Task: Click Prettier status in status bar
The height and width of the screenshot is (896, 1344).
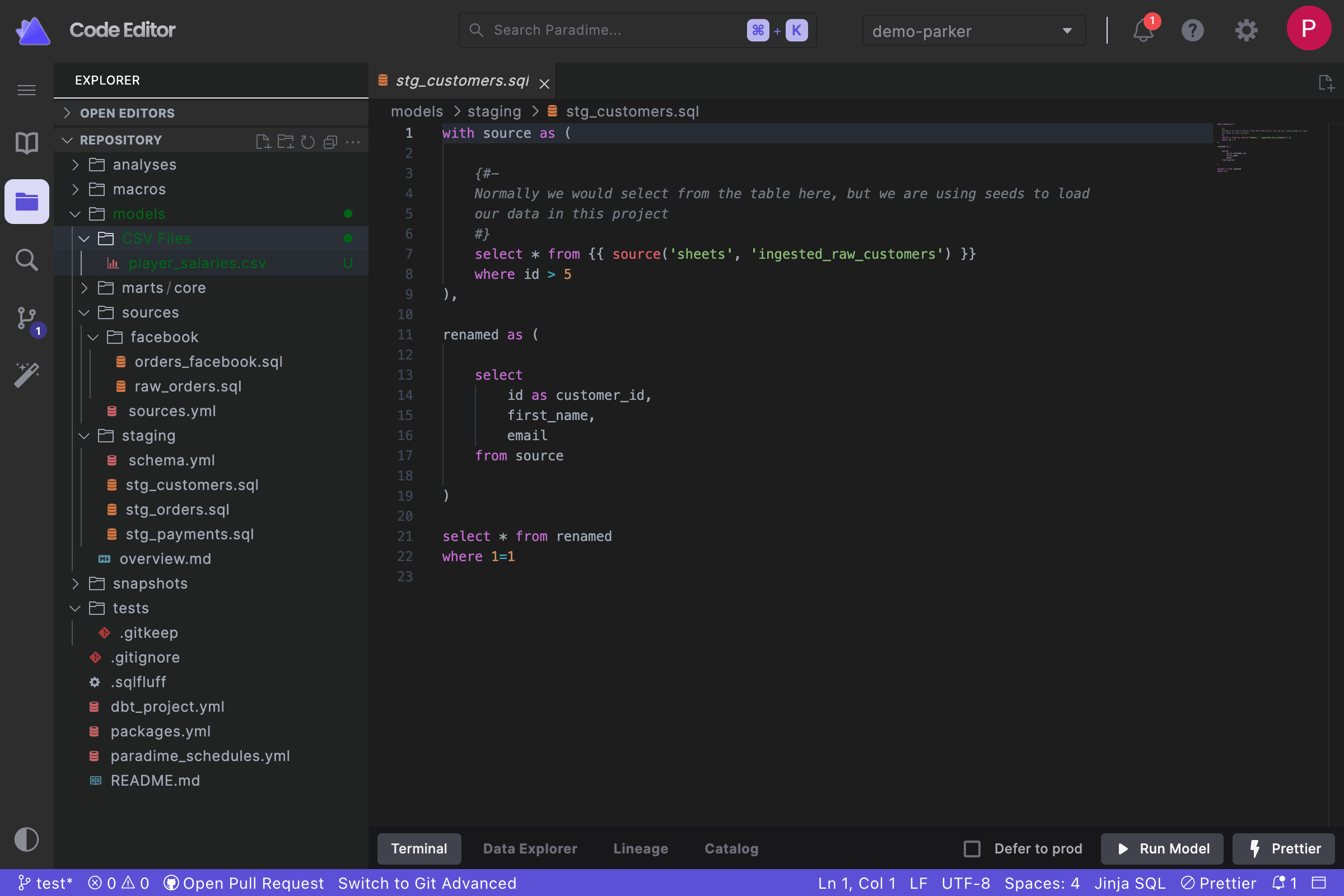Action: point(1219,883)
